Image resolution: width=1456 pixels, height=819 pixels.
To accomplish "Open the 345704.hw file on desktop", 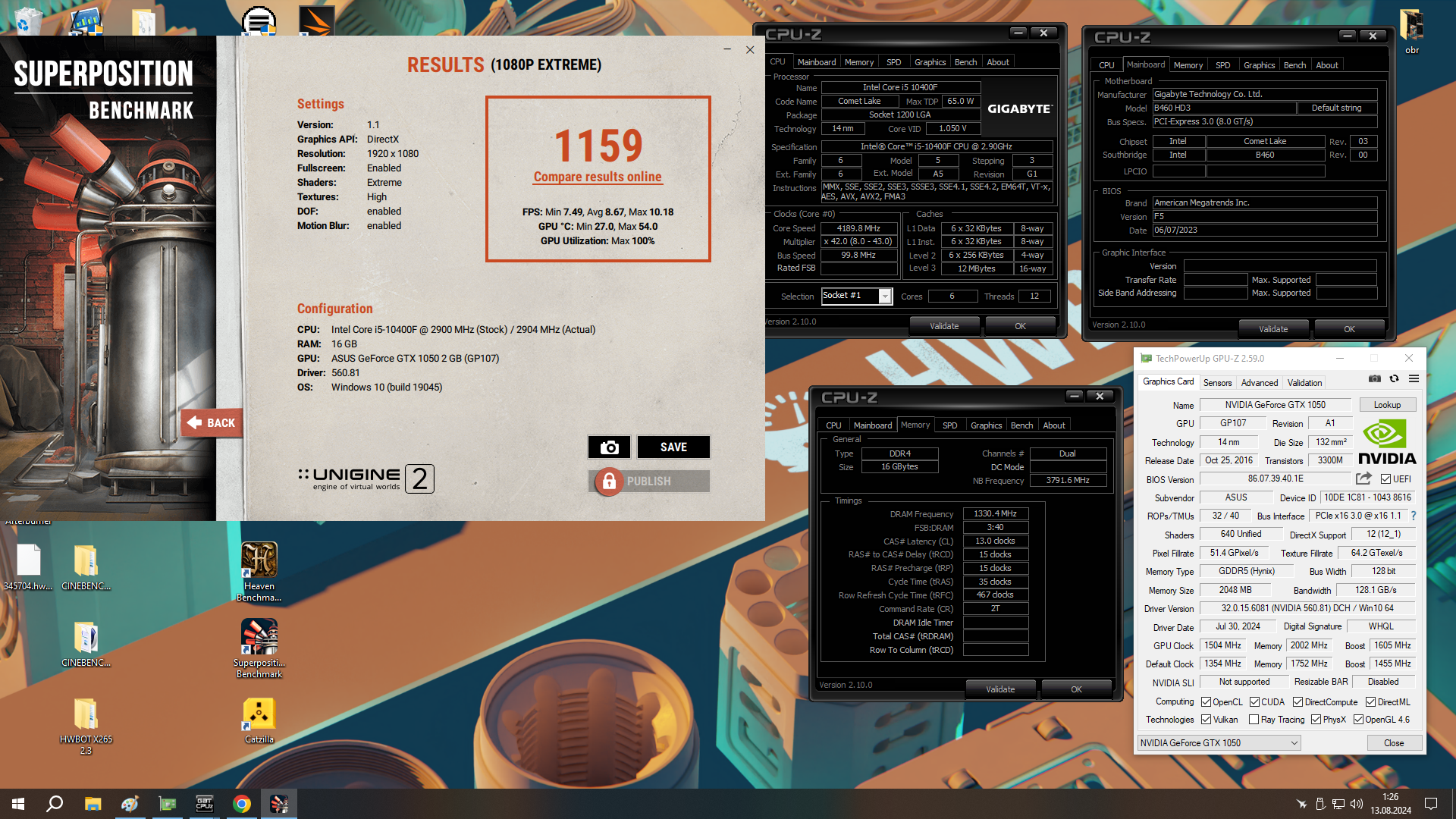I will click(x=28, y=567).
